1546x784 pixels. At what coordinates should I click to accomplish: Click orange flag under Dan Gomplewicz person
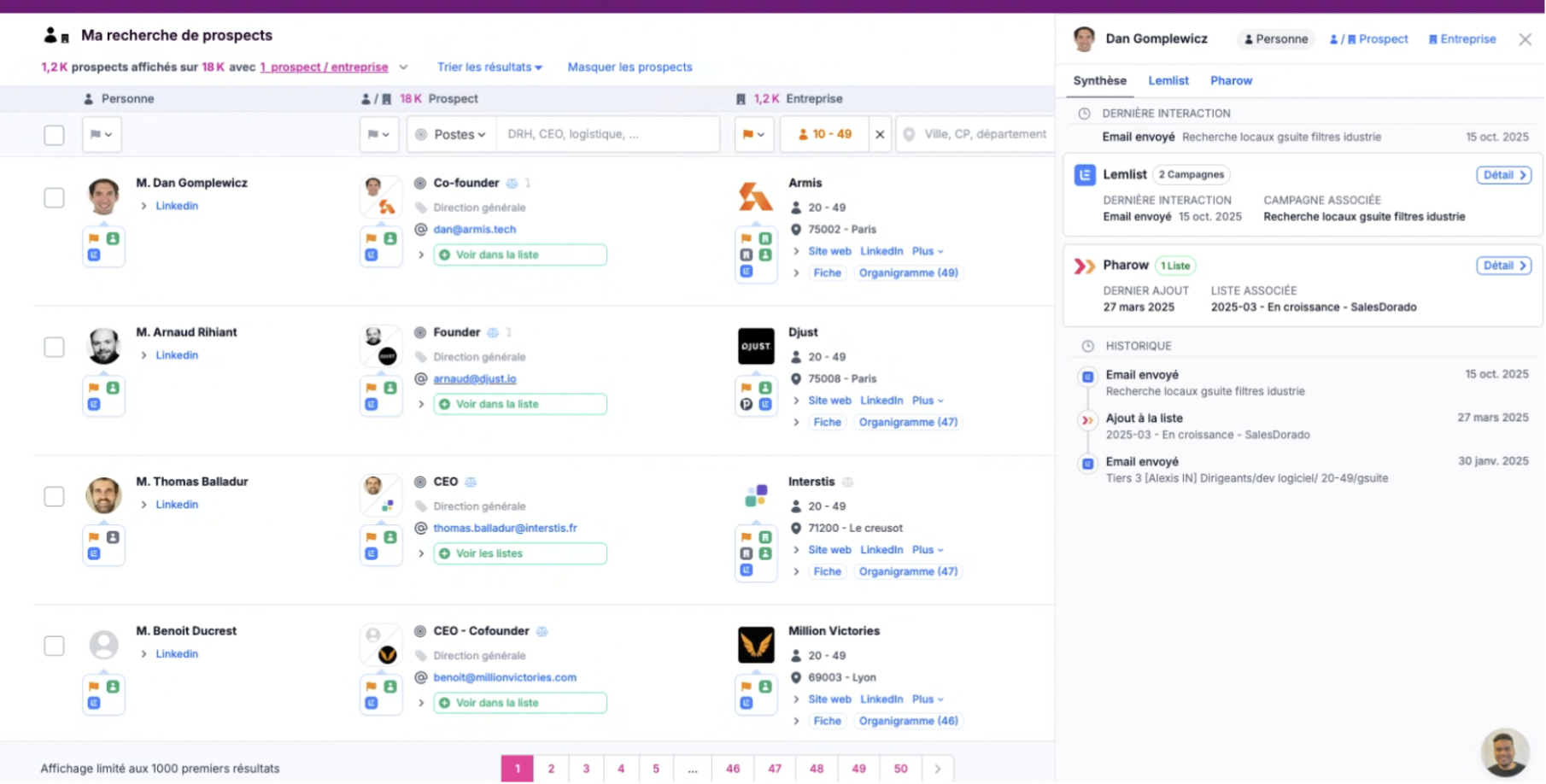[94, 238]
